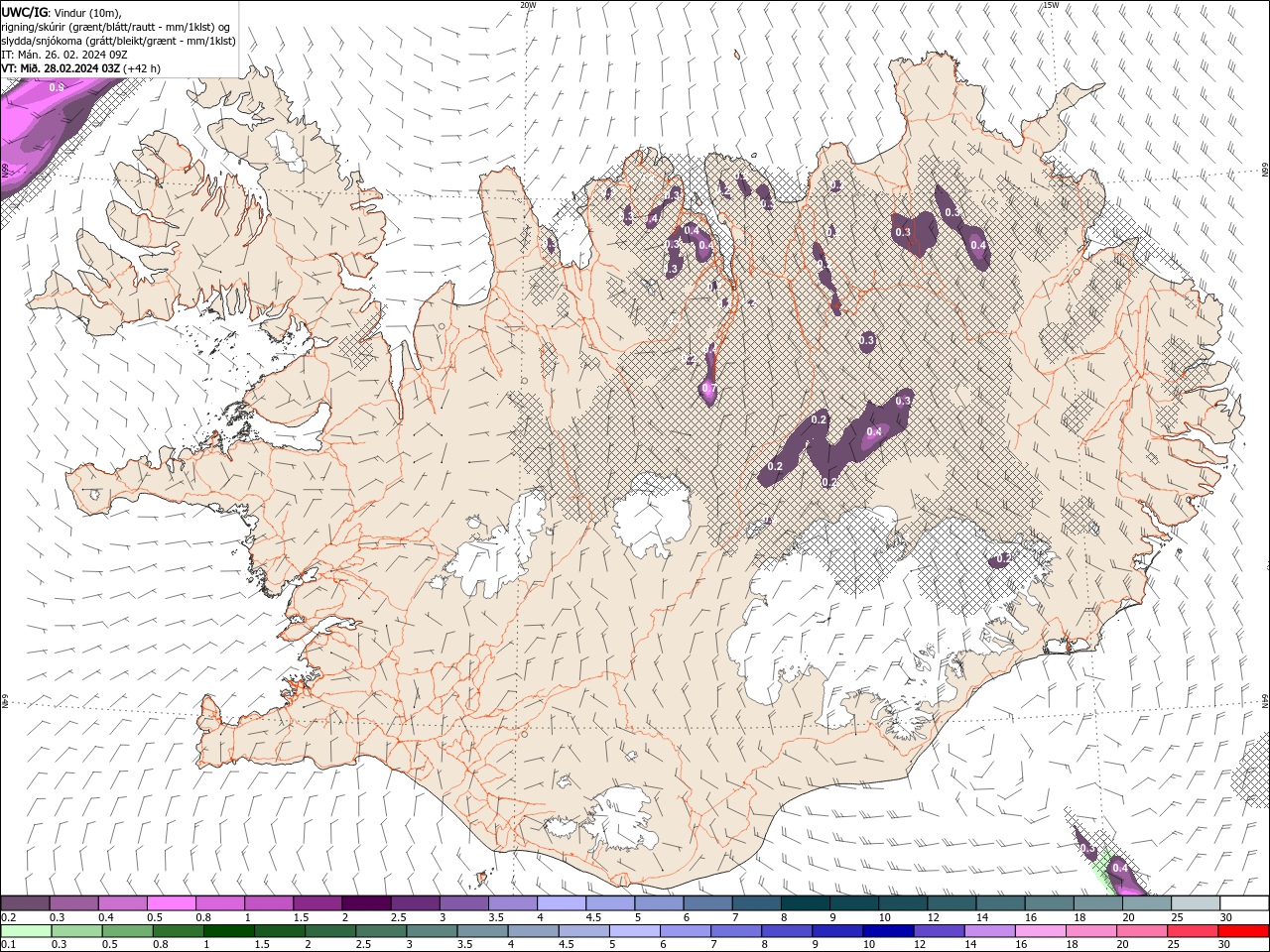The height and width of the screenshot is (952, 1270).
Task: Click the '0.1' label under lower legend row
Action: [8, 944]
